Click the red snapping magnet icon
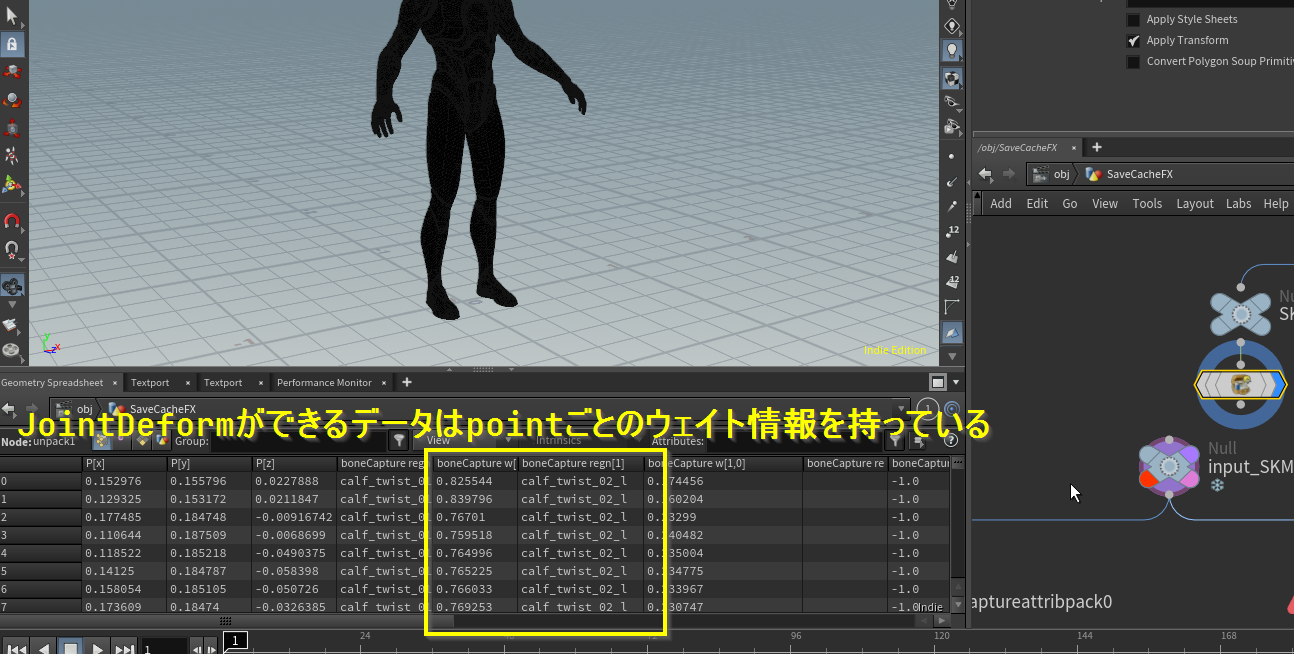Screen dimensions: 1294x654 click(x=12, y=222)
